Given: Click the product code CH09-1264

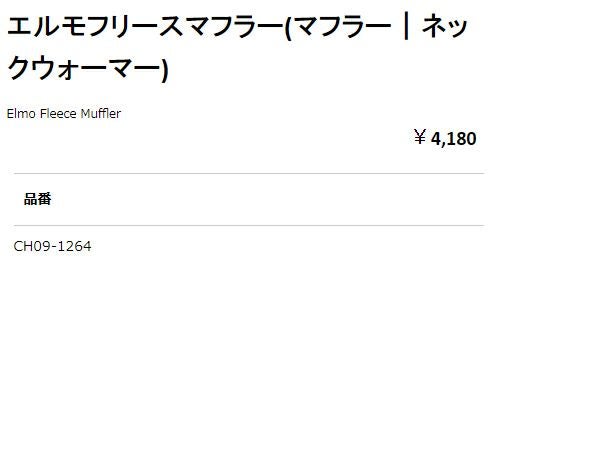Looking at the screenshot, I should tap(52, 246).
